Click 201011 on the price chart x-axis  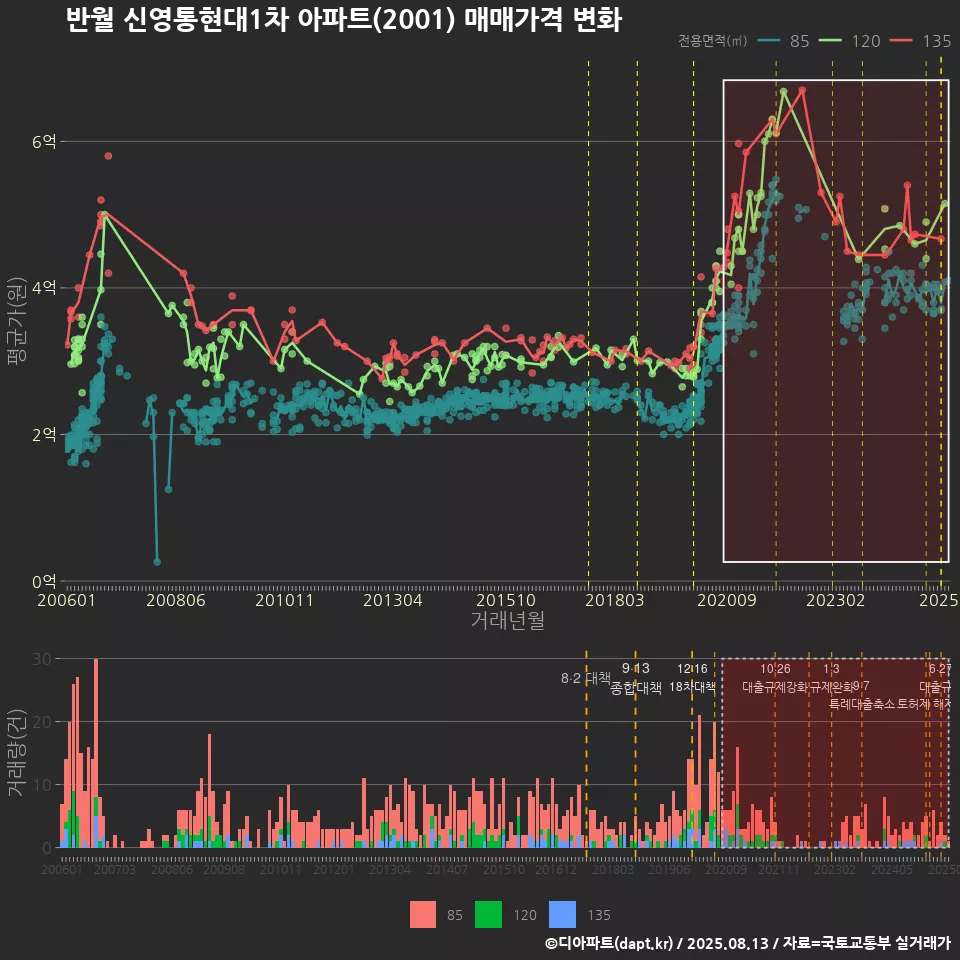coord(284,600)
